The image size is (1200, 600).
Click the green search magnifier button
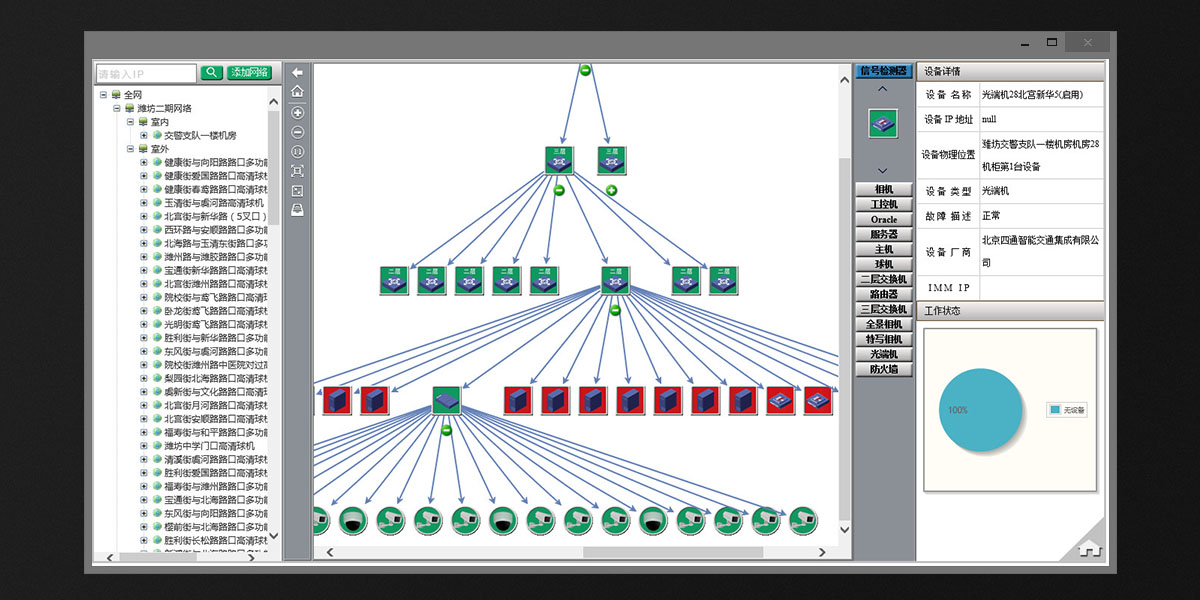click(x=211, y=73)
